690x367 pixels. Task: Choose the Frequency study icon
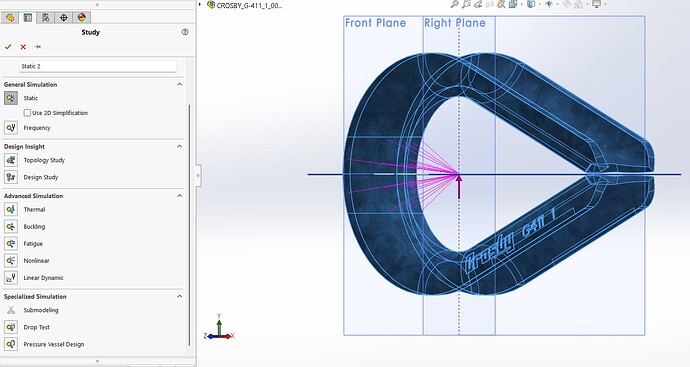(11, 128)
